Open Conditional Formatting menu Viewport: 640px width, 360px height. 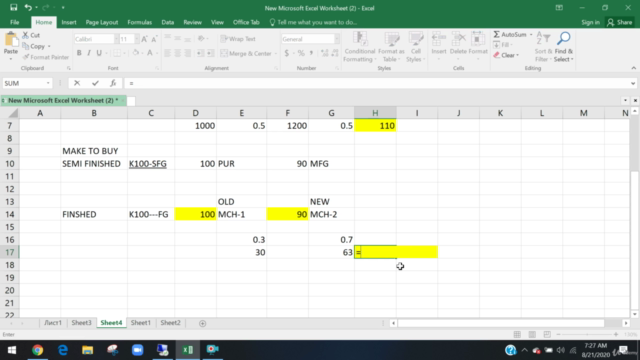click(x=359, y=47)
